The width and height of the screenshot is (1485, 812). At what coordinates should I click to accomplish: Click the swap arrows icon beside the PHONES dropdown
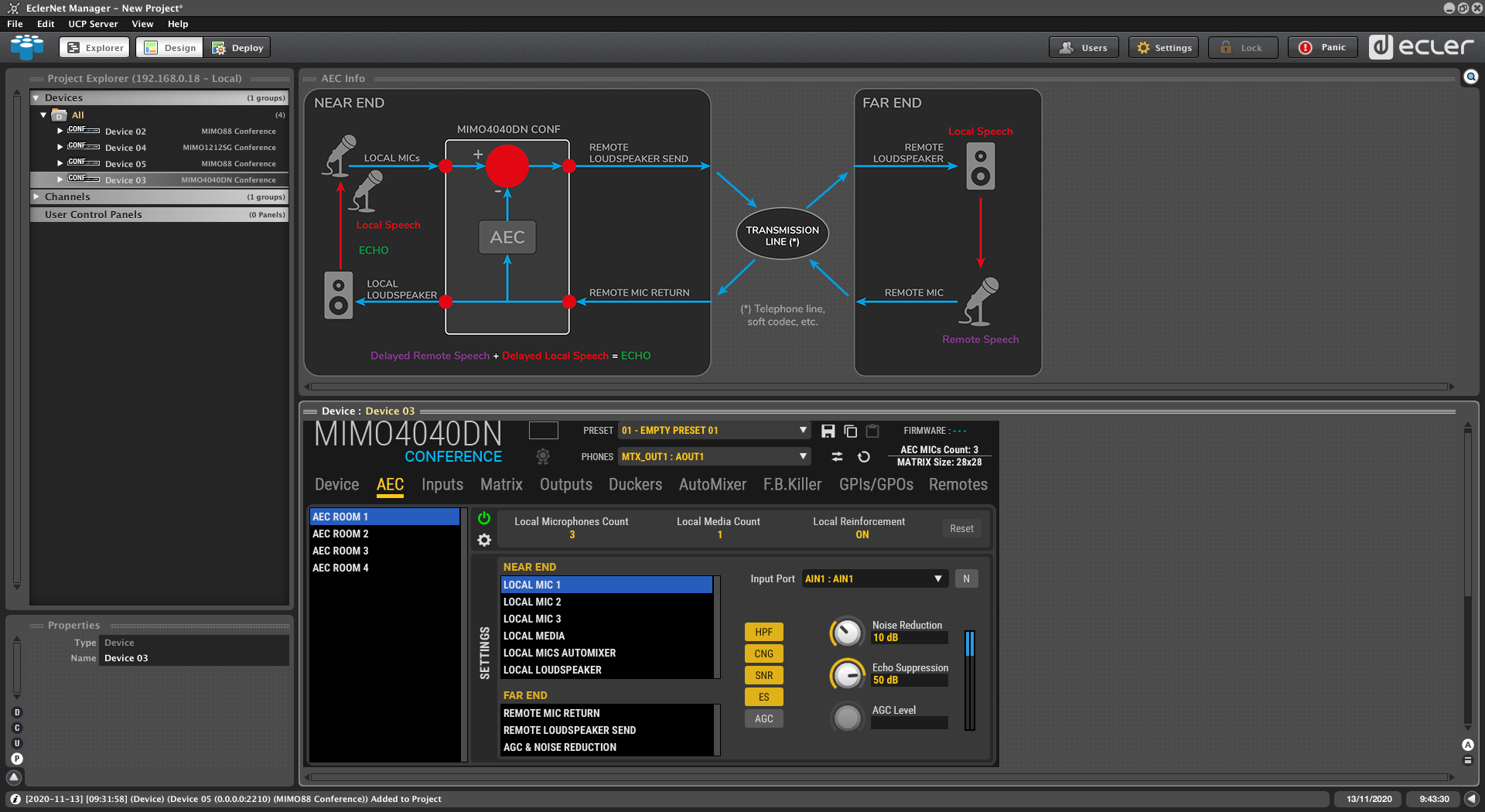pyautogui.click(x=837, y=457)
